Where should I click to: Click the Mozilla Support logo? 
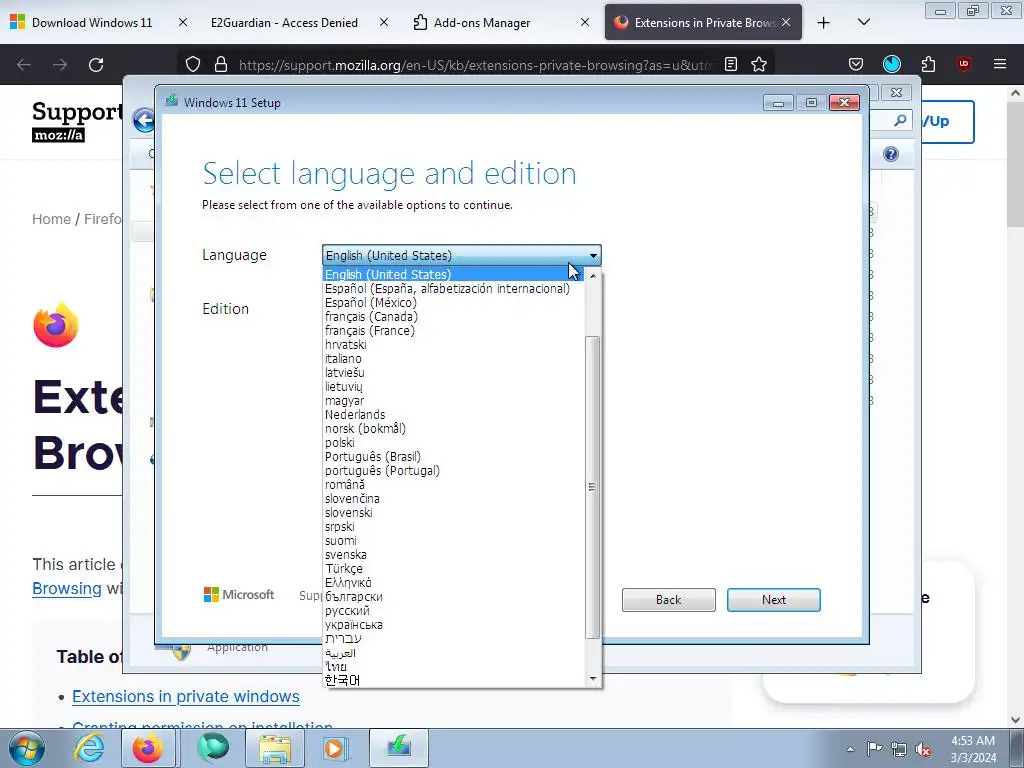[x=77, y=121]
